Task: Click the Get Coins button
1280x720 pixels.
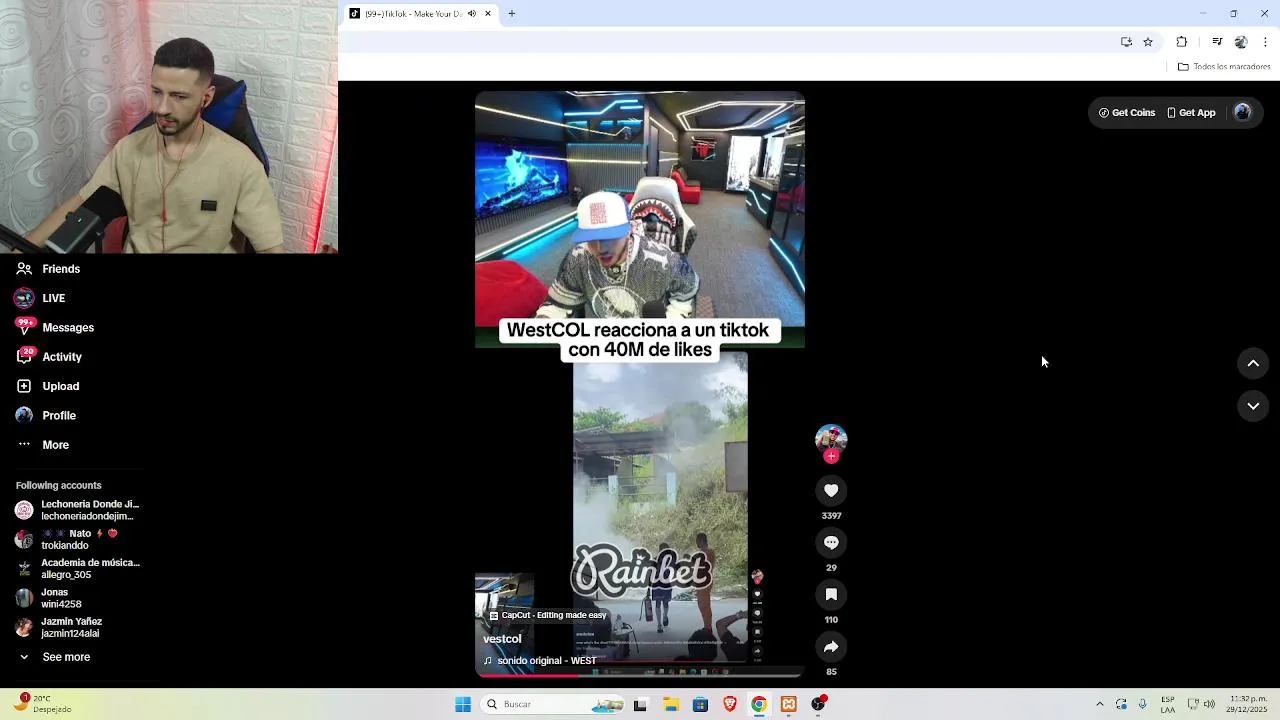Action: point(1127,113)
